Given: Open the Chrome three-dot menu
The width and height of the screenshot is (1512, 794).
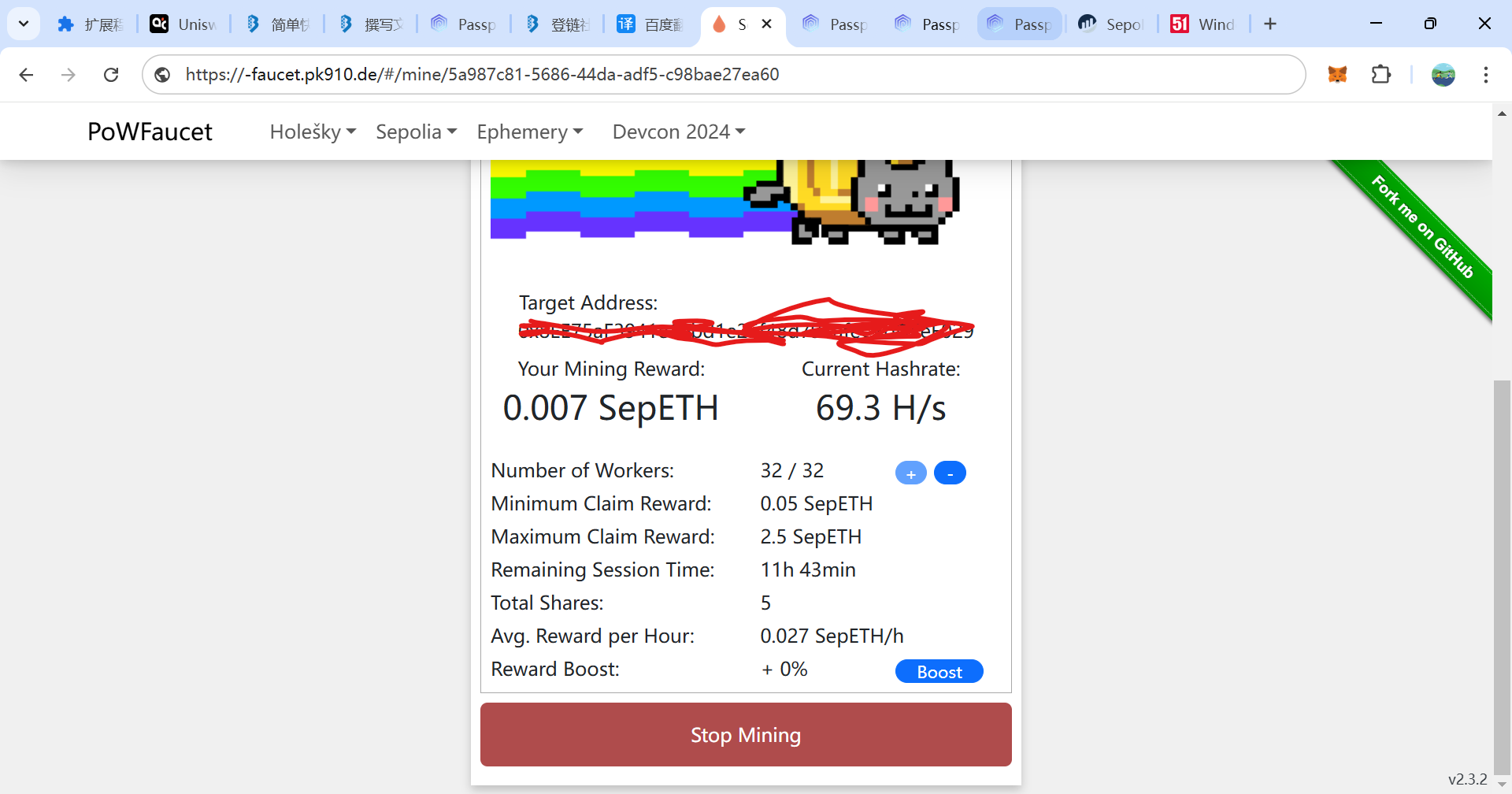Looking at the screenshot, I should tap(1486, 75).
